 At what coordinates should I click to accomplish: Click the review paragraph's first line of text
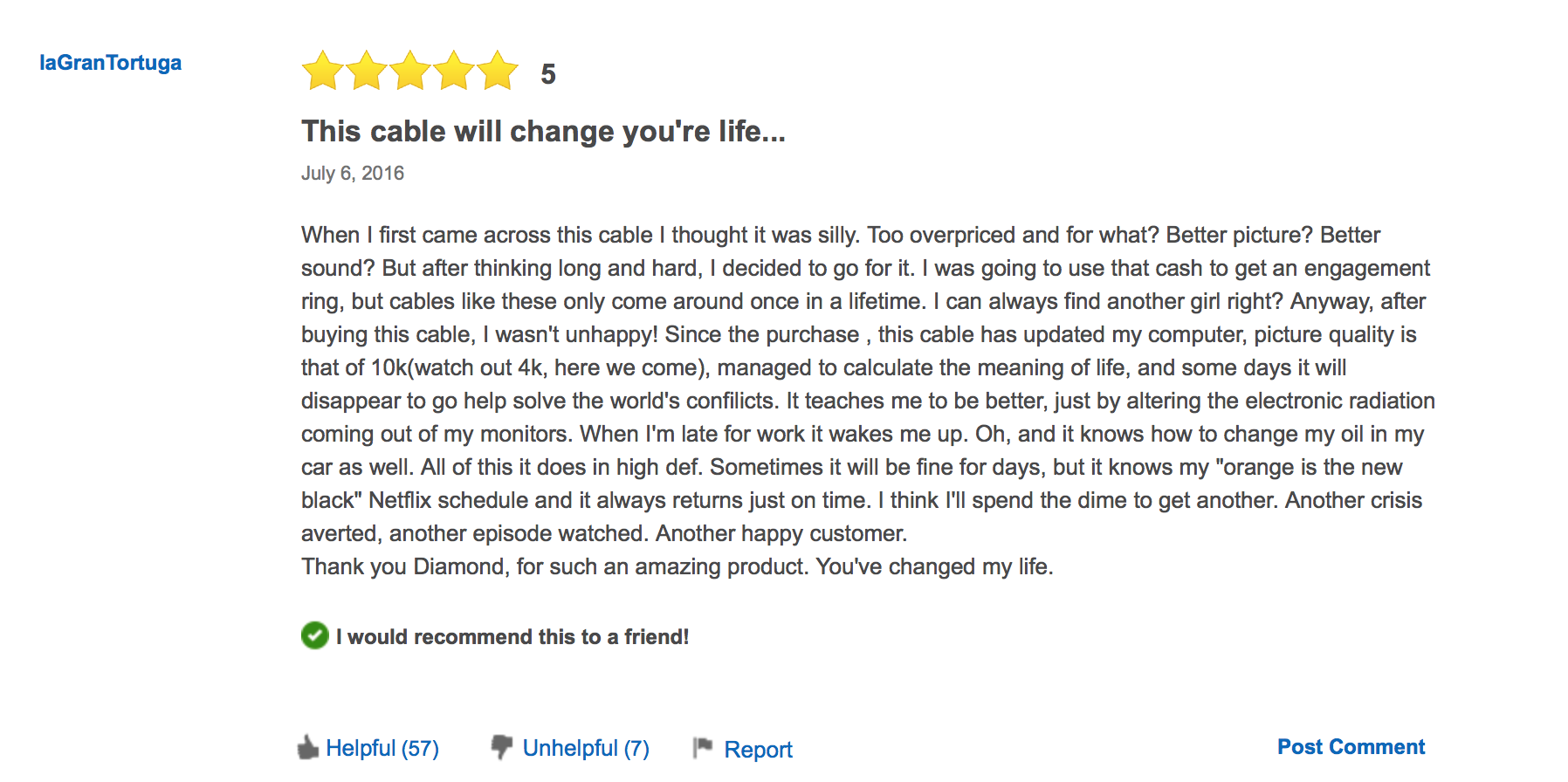(840, 235)
